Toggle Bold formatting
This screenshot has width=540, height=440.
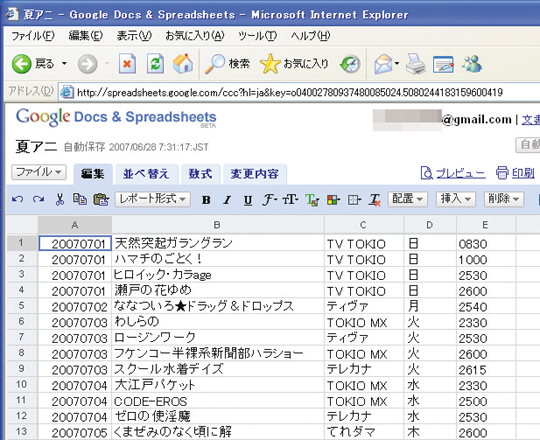click(x=206, y=200)
